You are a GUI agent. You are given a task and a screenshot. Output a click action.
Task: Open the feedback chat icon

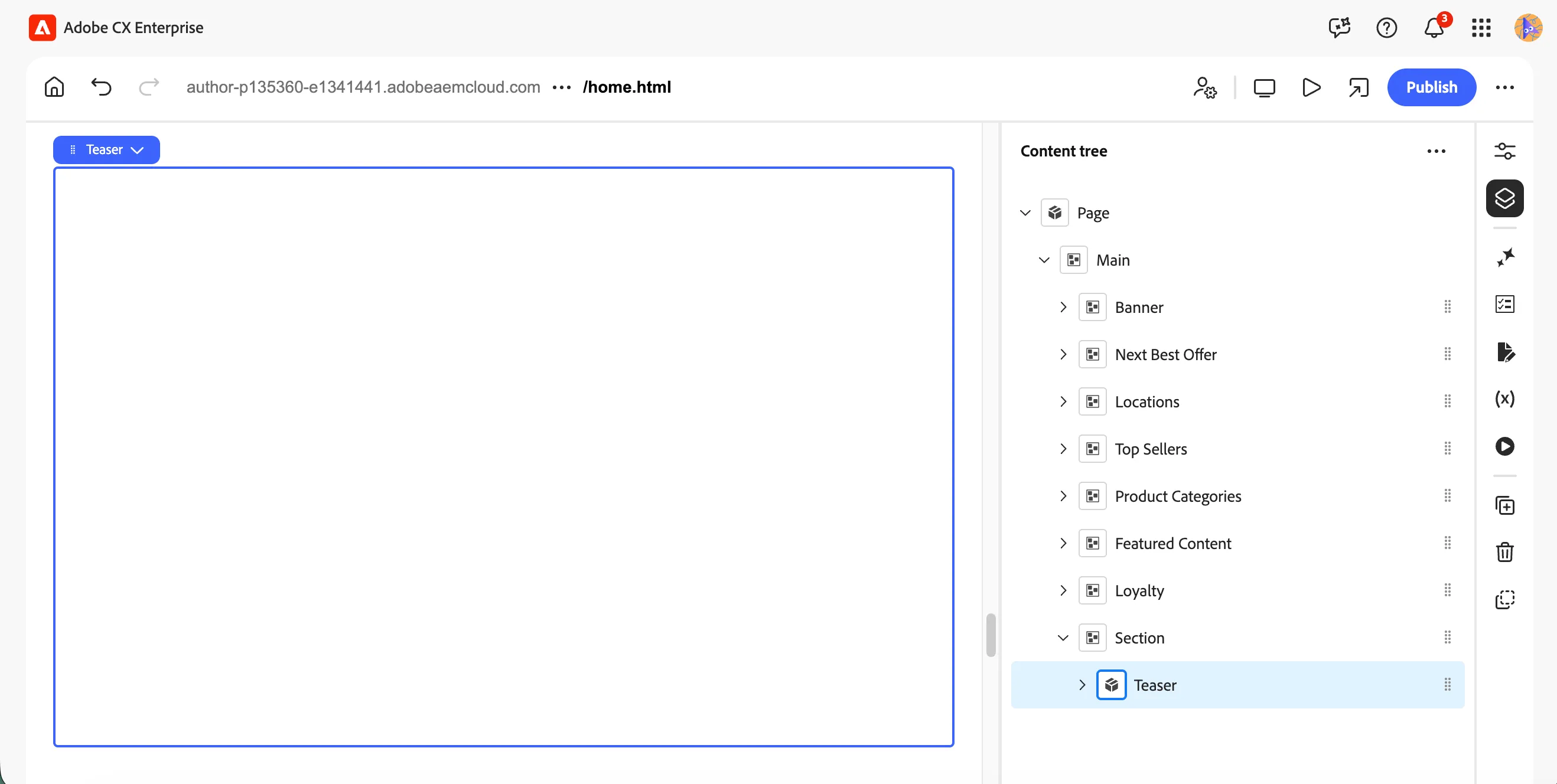[1340, 28]
